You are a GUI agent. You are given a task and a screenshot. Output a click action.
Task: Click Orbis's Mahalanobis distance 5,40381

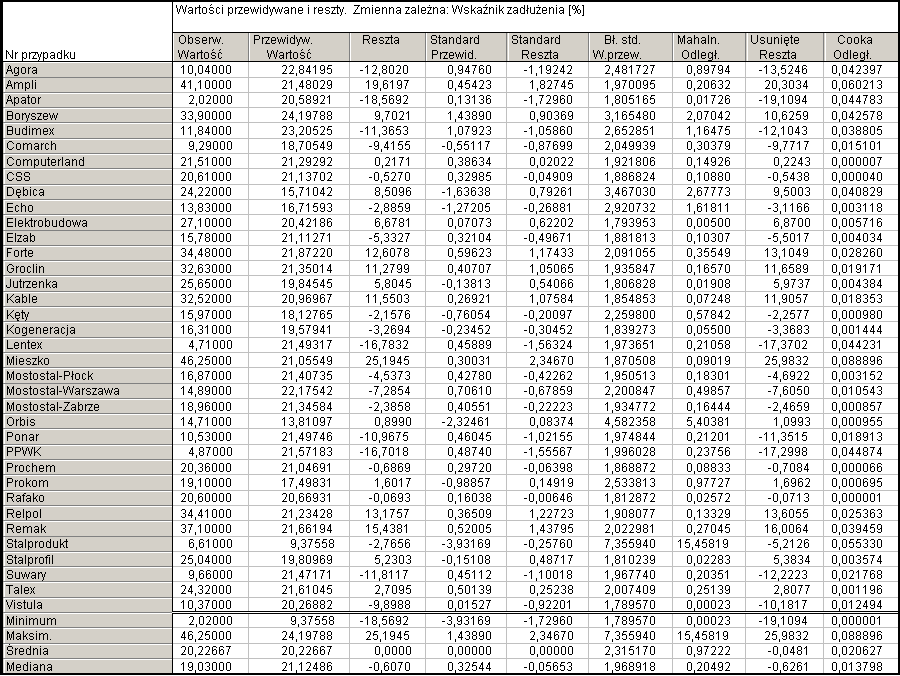point(708,422)
